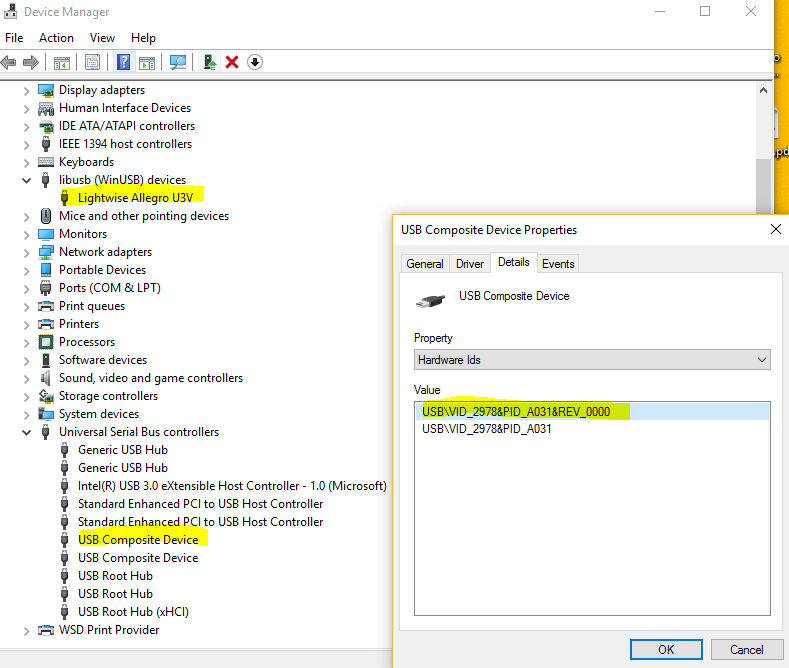Image resolution: width=789 pixels, height=668 pixels.
Task: Expand the WSD Print Provider node
Action: (27, 631)
